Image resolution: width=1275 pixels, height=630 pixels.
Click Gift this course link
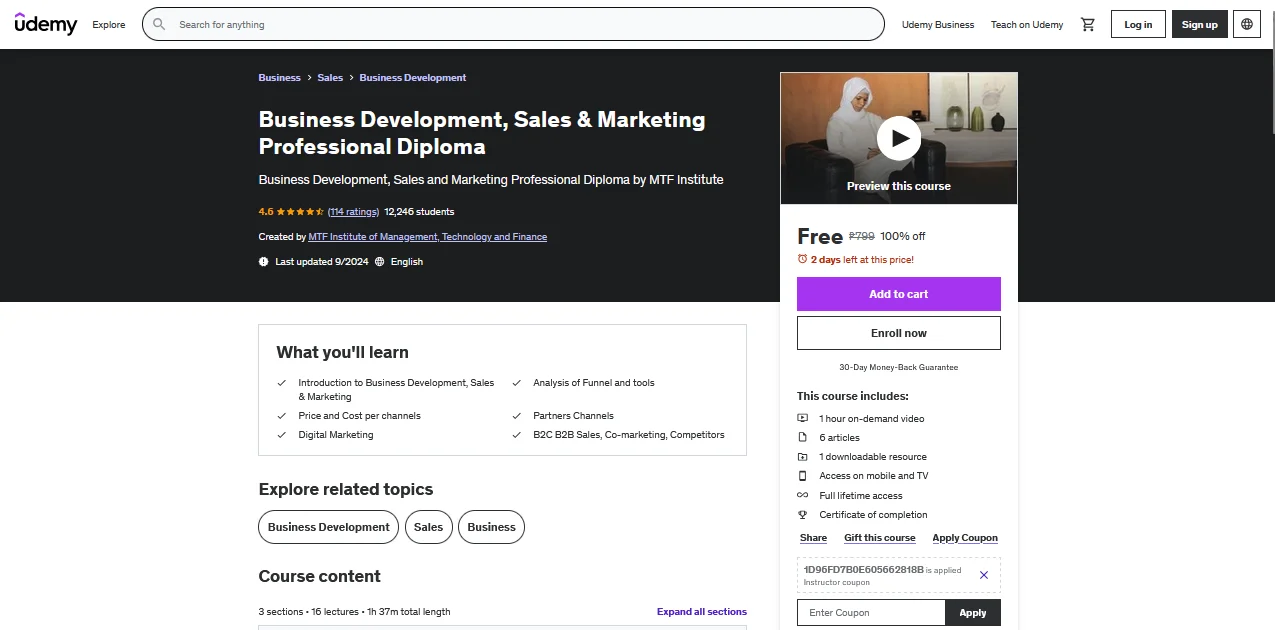coord(880,538)
